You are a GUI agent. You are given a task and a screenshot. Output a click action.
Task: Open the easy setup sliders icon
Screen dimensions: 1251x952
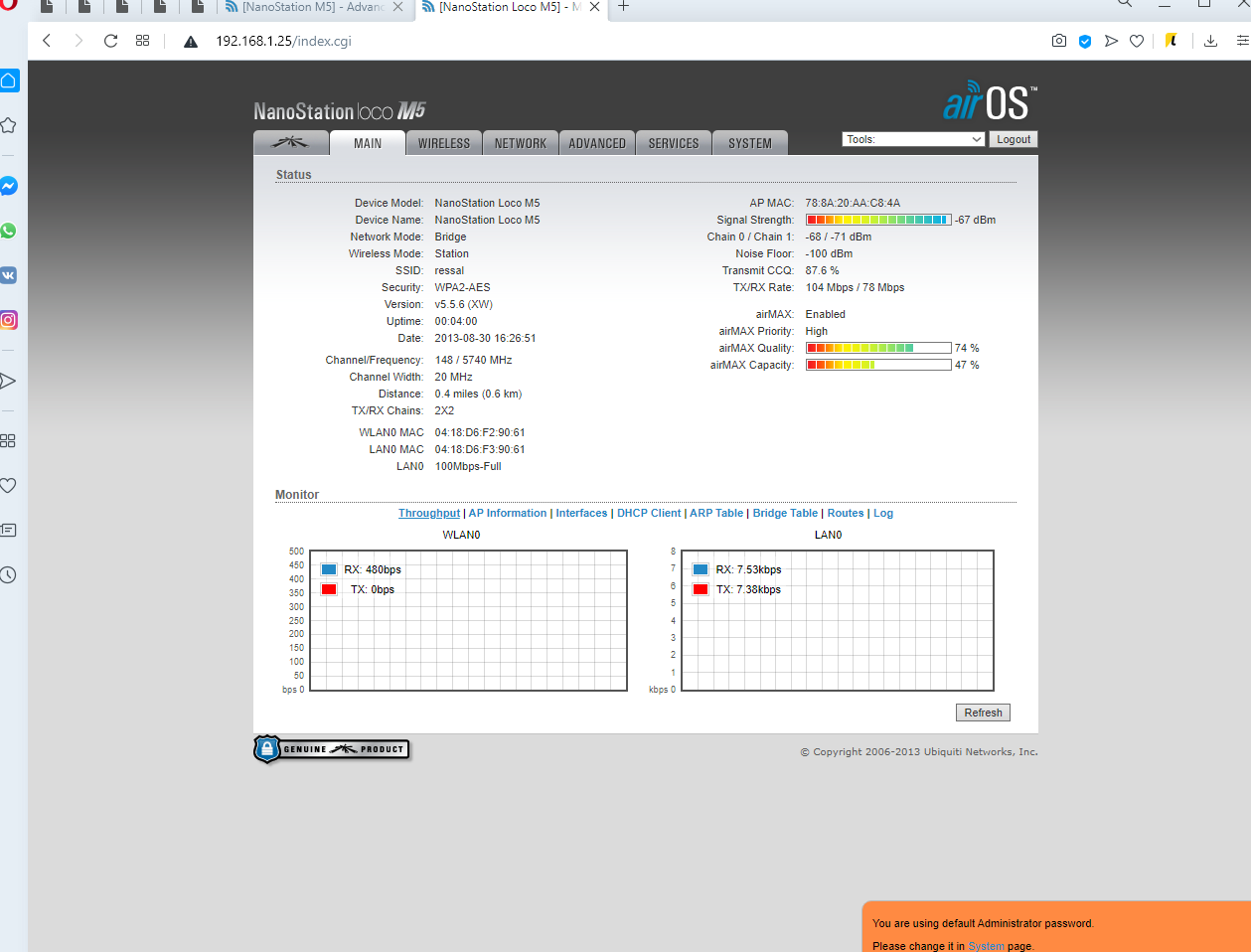(1242, 41)
